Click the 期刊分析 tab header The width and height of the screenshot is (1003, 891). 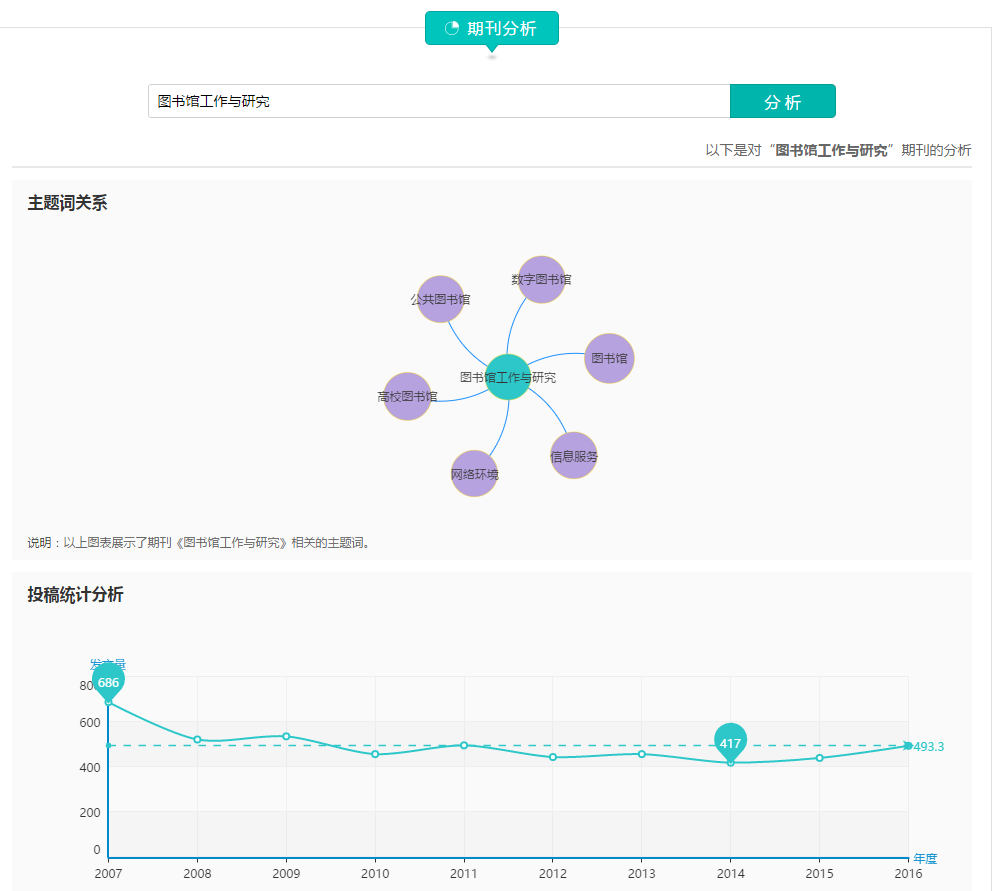click(x=492, y=28)
